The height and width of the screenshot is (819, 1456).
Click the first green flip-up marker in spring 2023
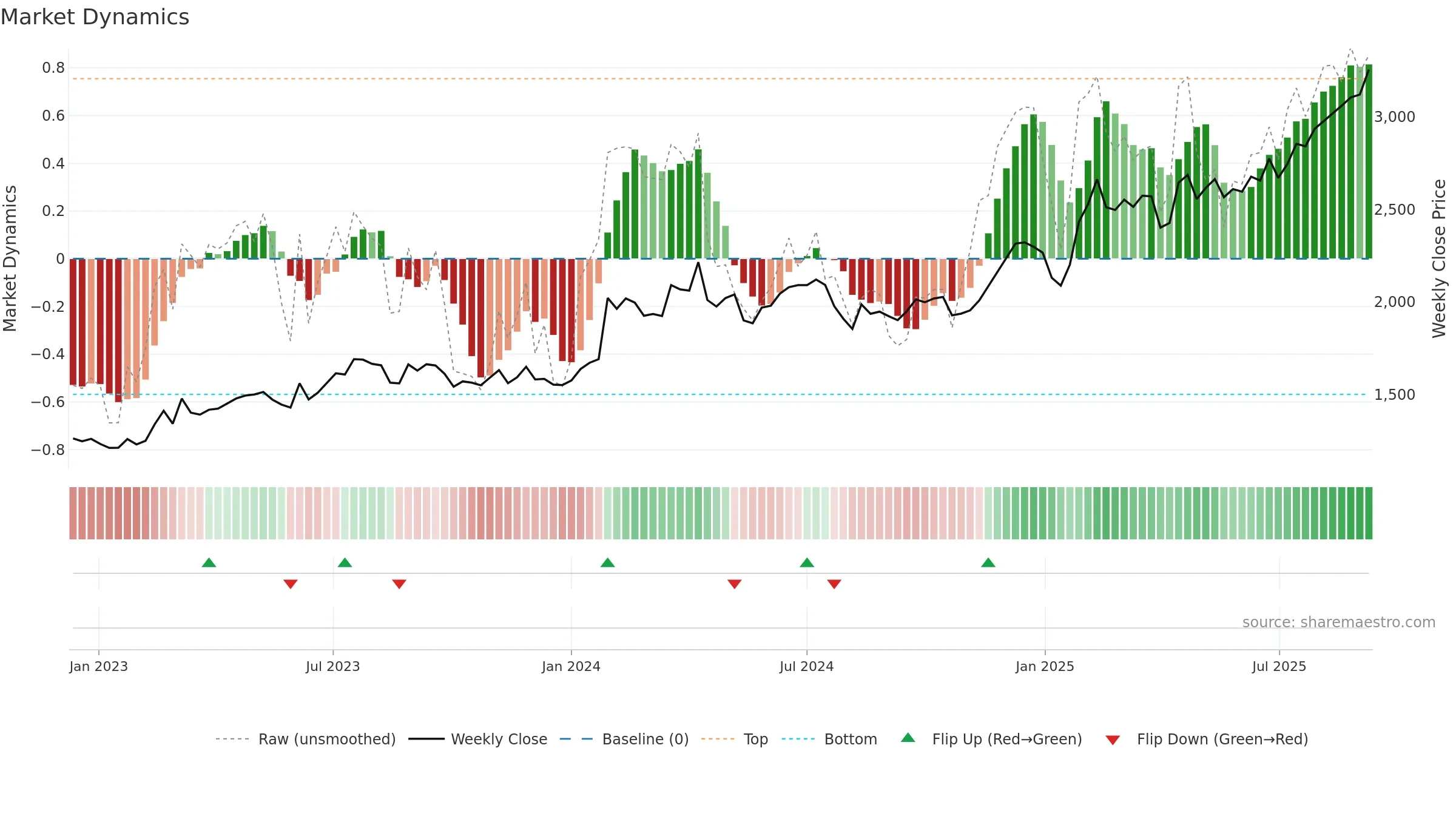[x=209, y=562]
